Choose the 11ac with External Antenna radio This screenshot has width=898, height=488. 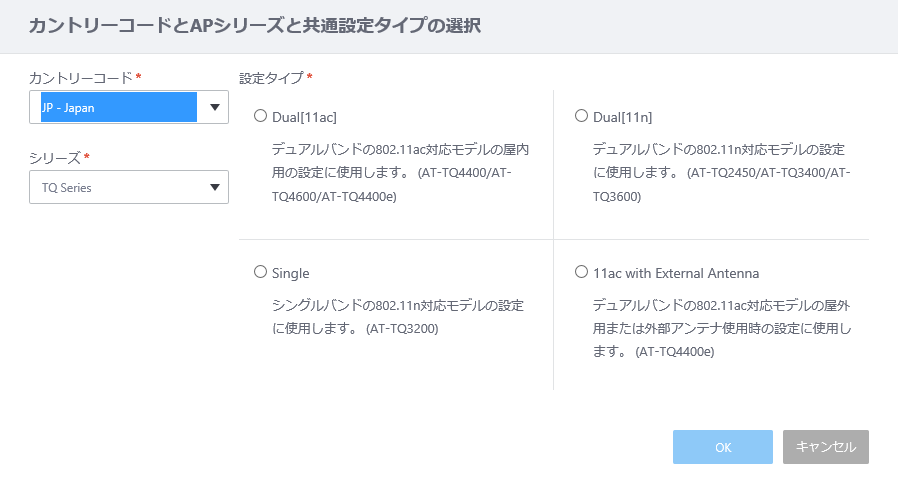click(x=581, y=272)
